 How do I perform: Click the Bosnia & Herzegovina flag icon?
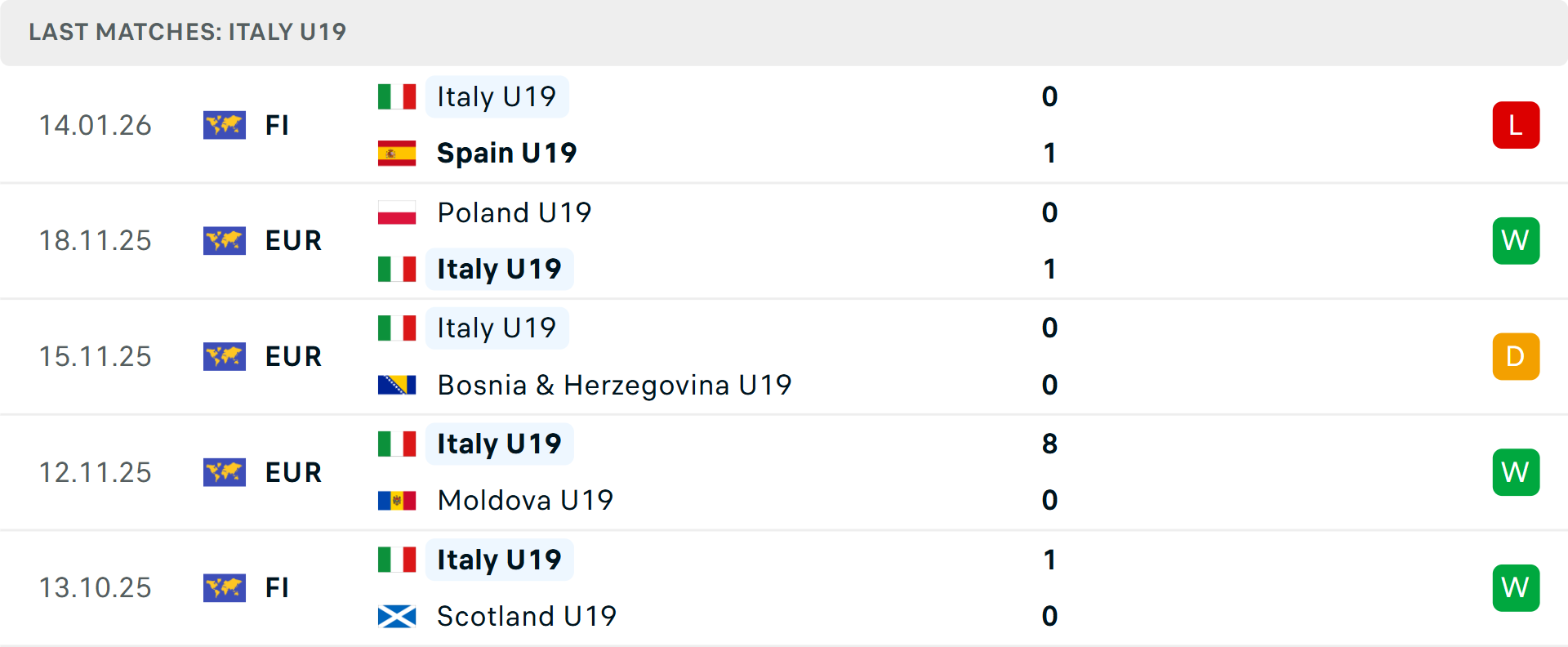[x=397, y=385]
